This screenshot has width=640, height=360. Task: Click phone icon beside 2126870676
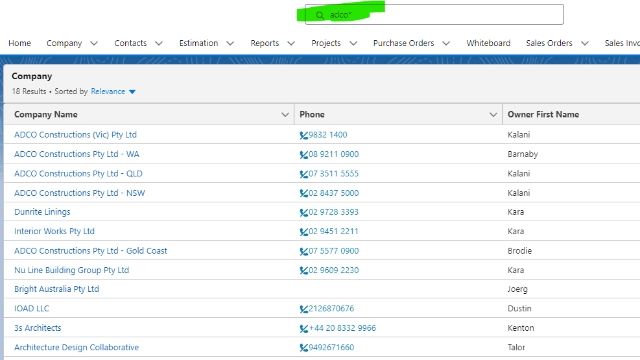[x=304, y=309]
